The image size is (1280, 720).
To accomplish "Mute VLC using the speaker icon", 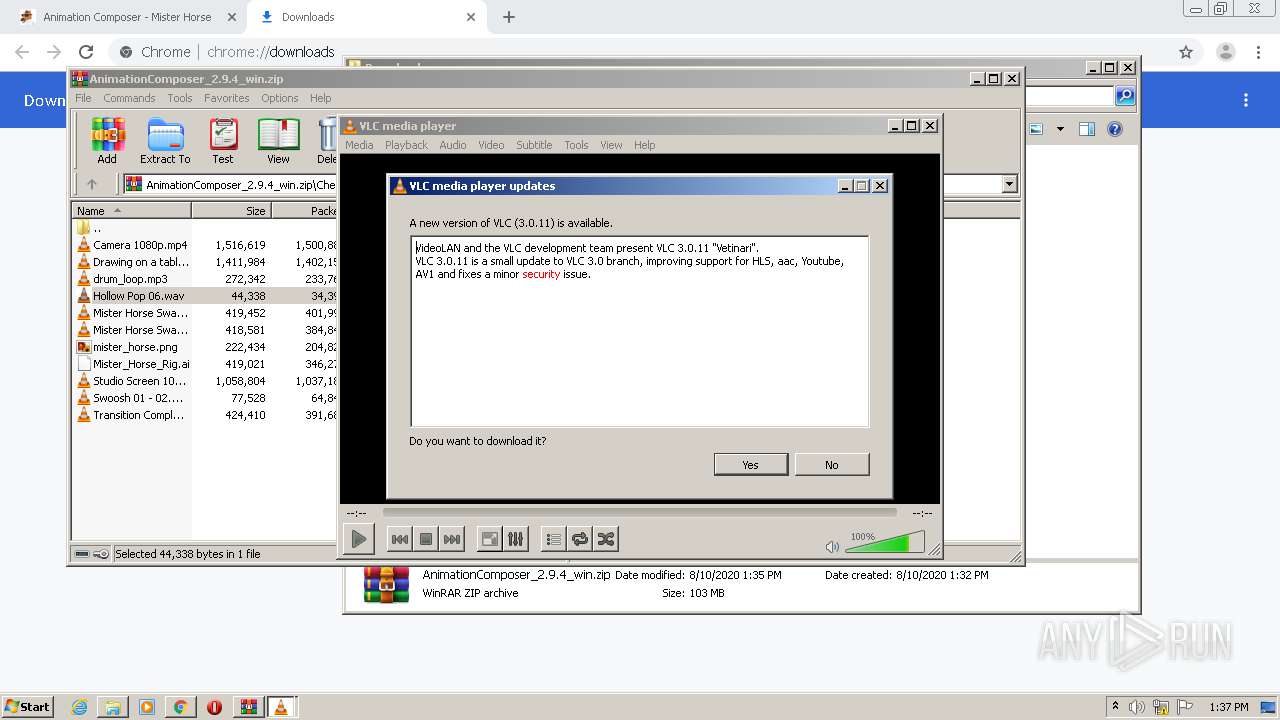I will [832, 546].
